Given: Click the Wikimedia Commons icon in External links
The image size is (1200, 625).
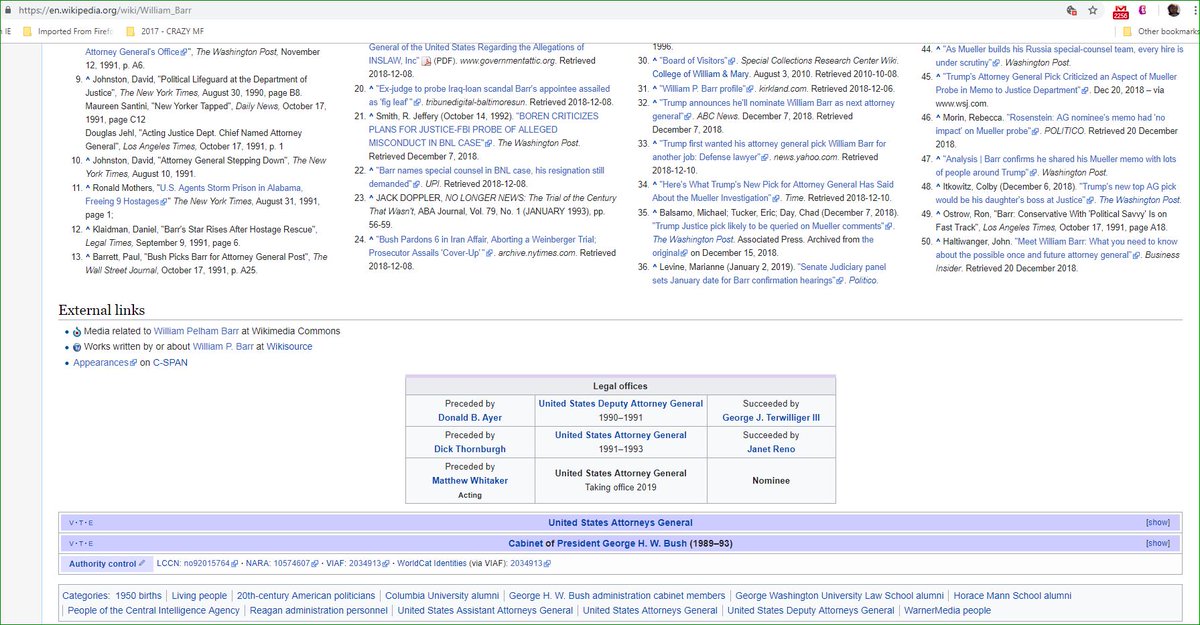Looking at the screenshot, I should (77, 332).
